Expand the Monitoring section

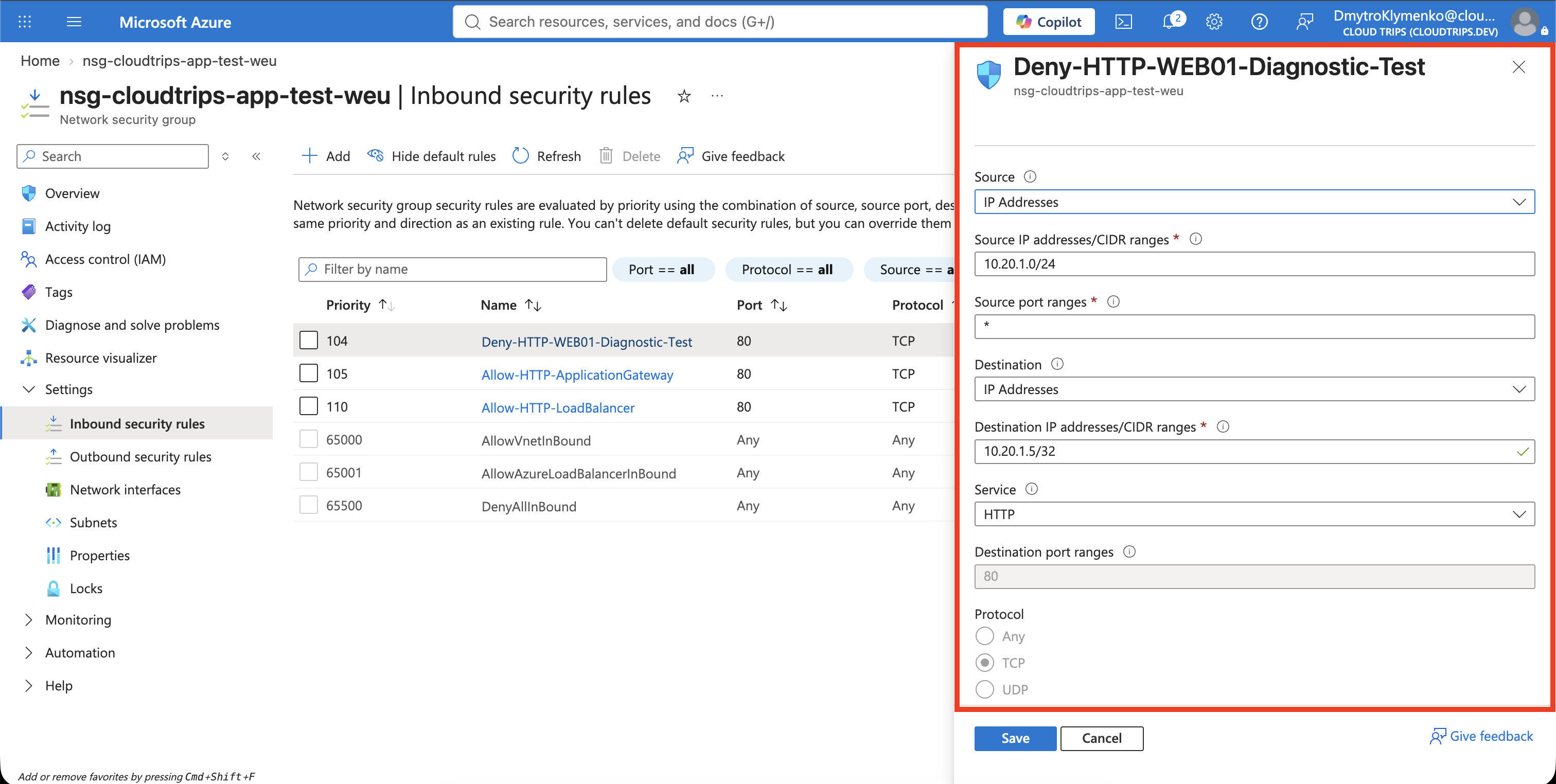click(x=28, y=620)
